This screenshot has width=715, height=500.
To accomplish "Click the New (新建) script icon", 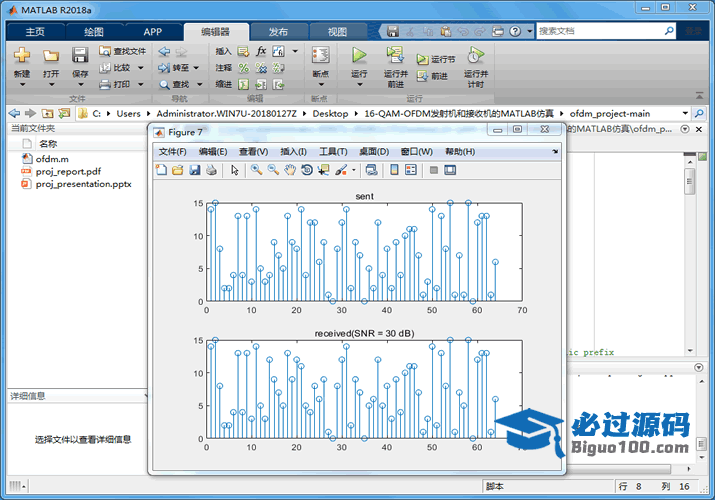I will point(21,56).
